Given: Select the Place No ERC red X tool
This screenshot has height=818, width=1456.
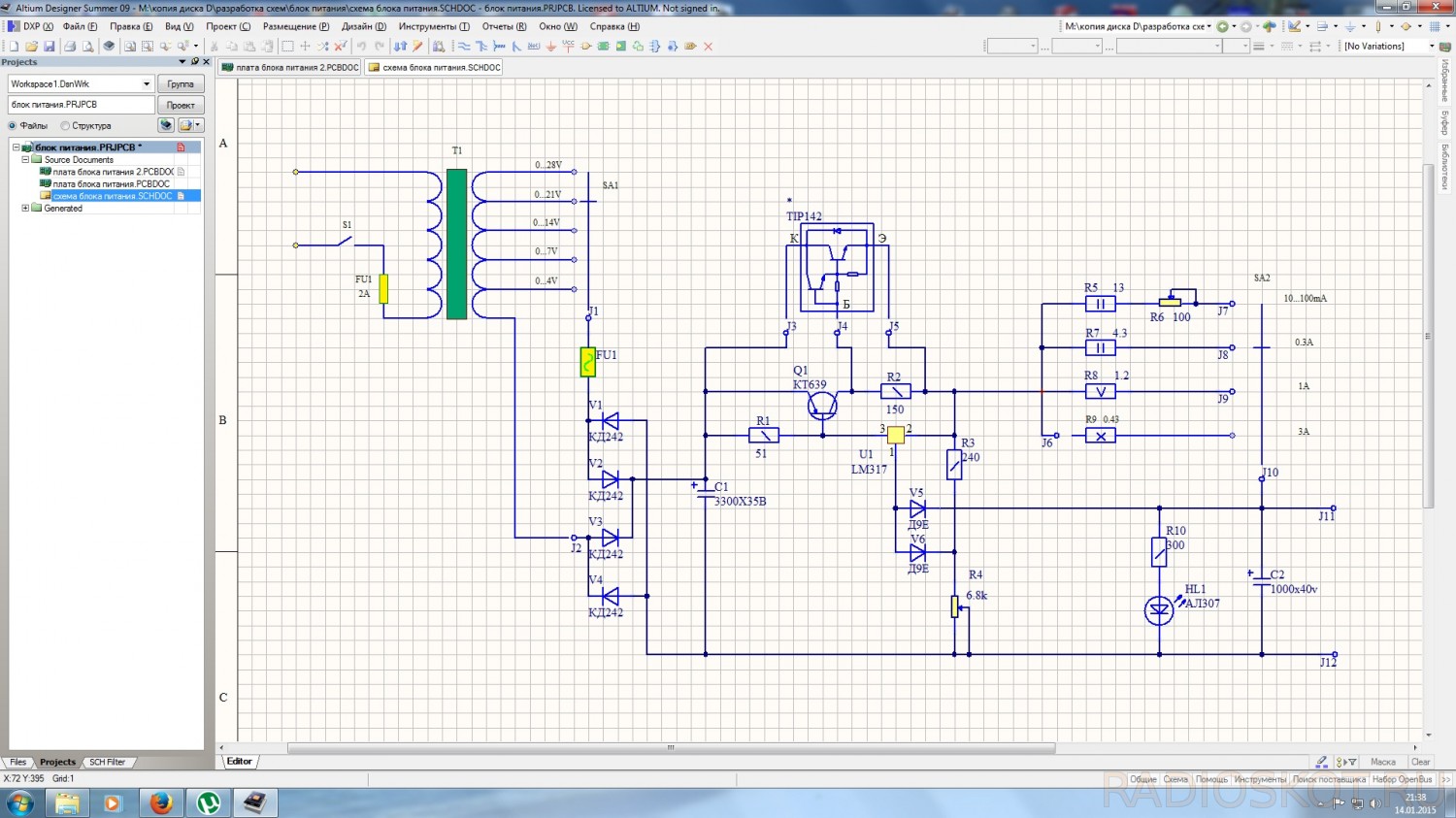Looking at the screenshot, I should coord(708,46).
